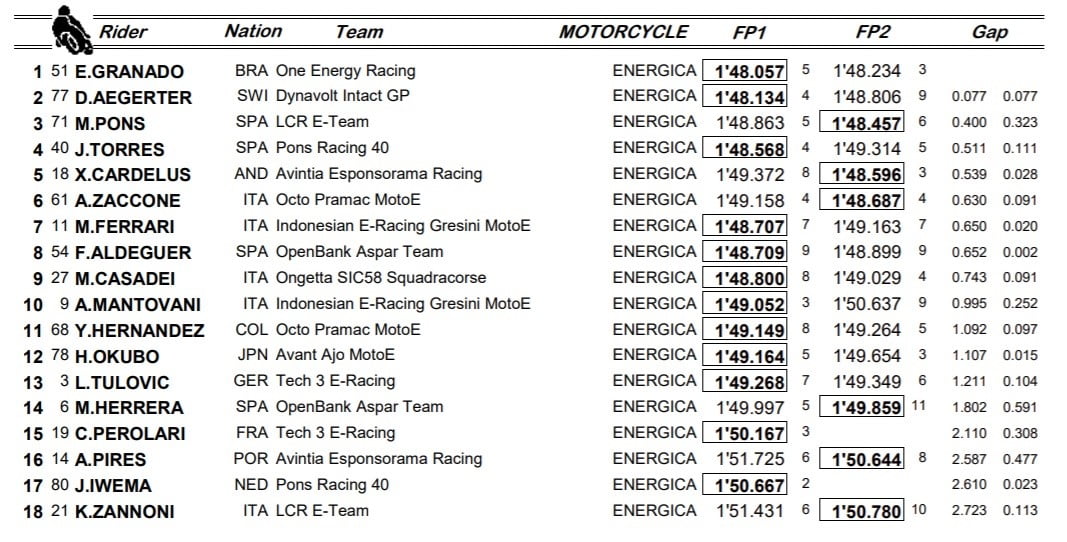Viewport: 1067px width, 542px height.
Task: Click the Team column header
Action: click(359, 32)
